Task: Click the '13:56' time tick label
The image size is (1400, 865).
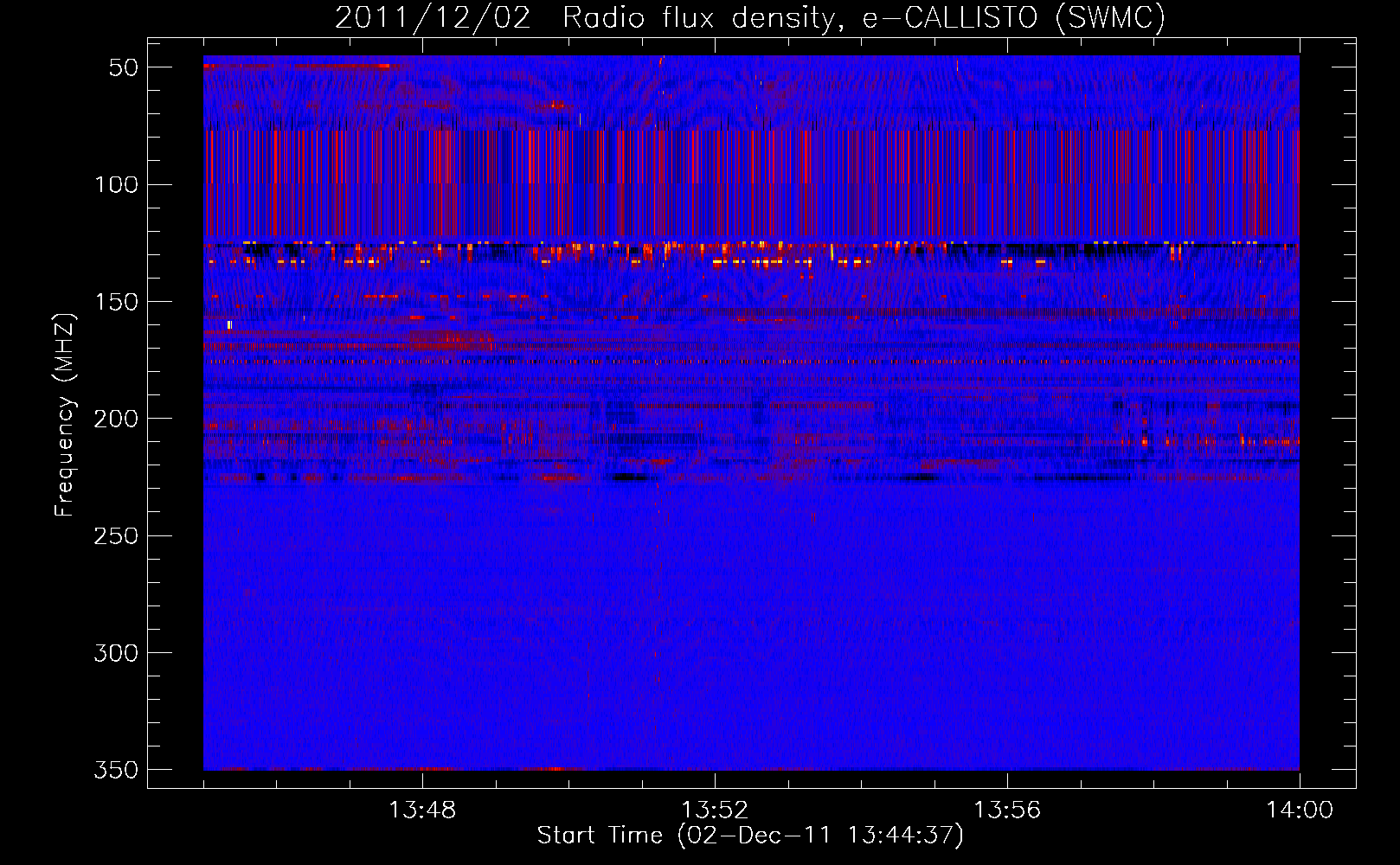Action: click(1007, 811)
